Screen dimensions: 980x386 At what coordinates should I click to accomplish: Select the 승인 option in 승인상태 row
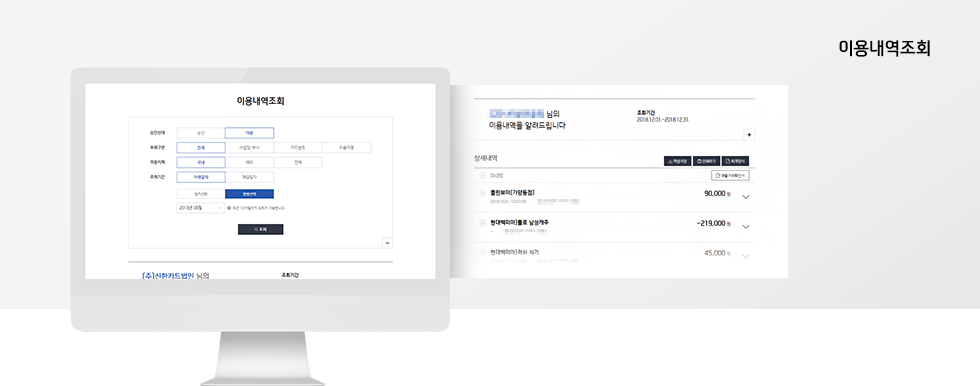(x=201, y=133)
